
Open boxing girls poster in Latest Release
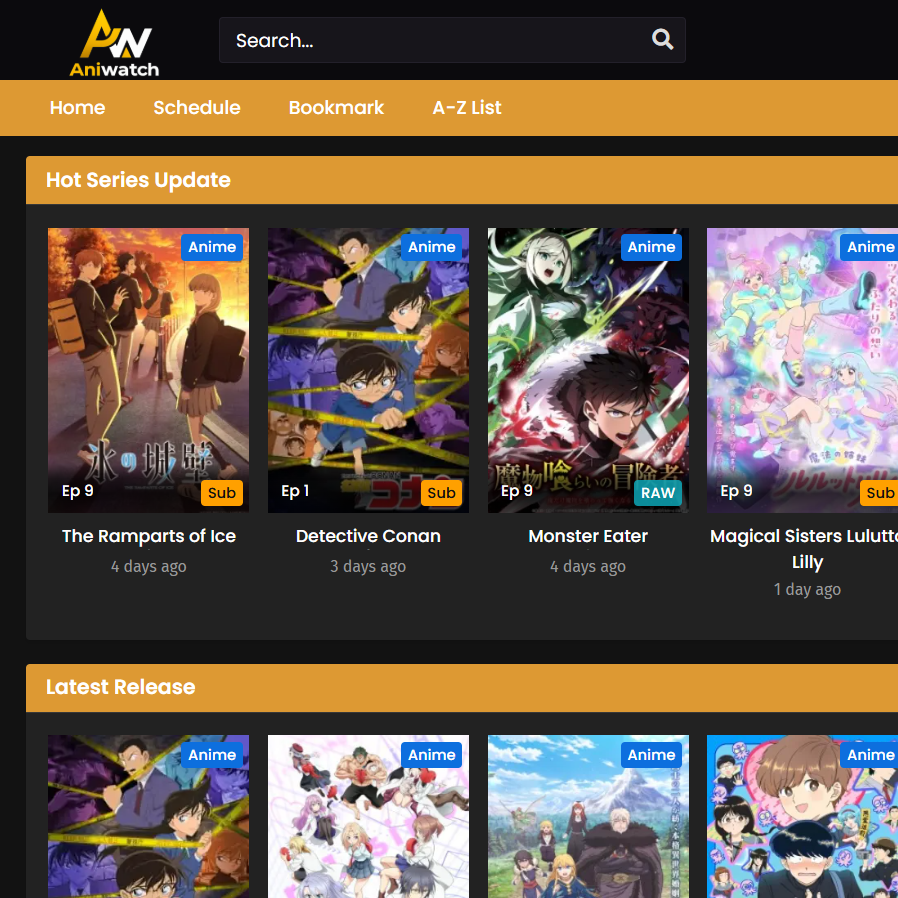tap(368, 817)
